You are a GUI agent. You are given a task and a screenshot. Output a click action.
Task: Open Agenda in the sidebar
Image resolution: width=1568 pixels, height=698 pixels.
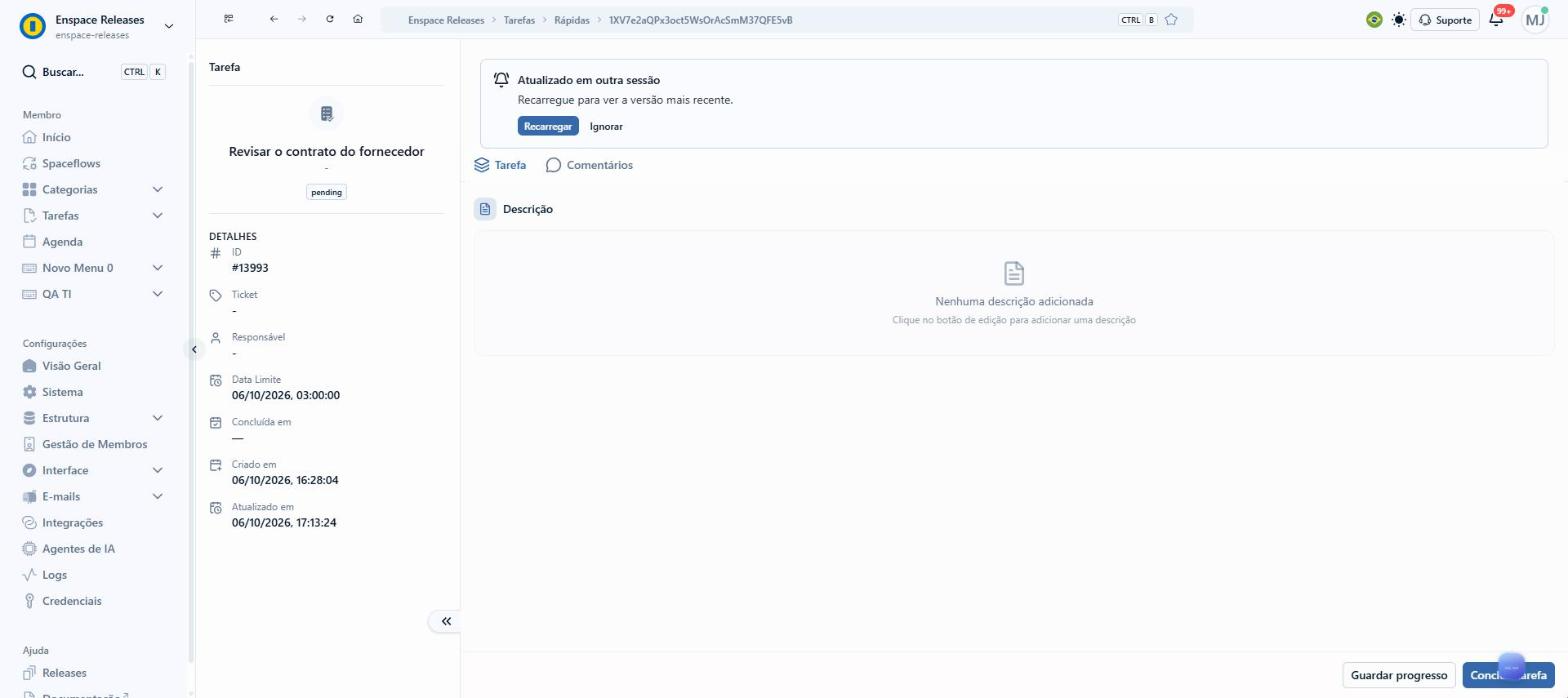click(62, 242)
